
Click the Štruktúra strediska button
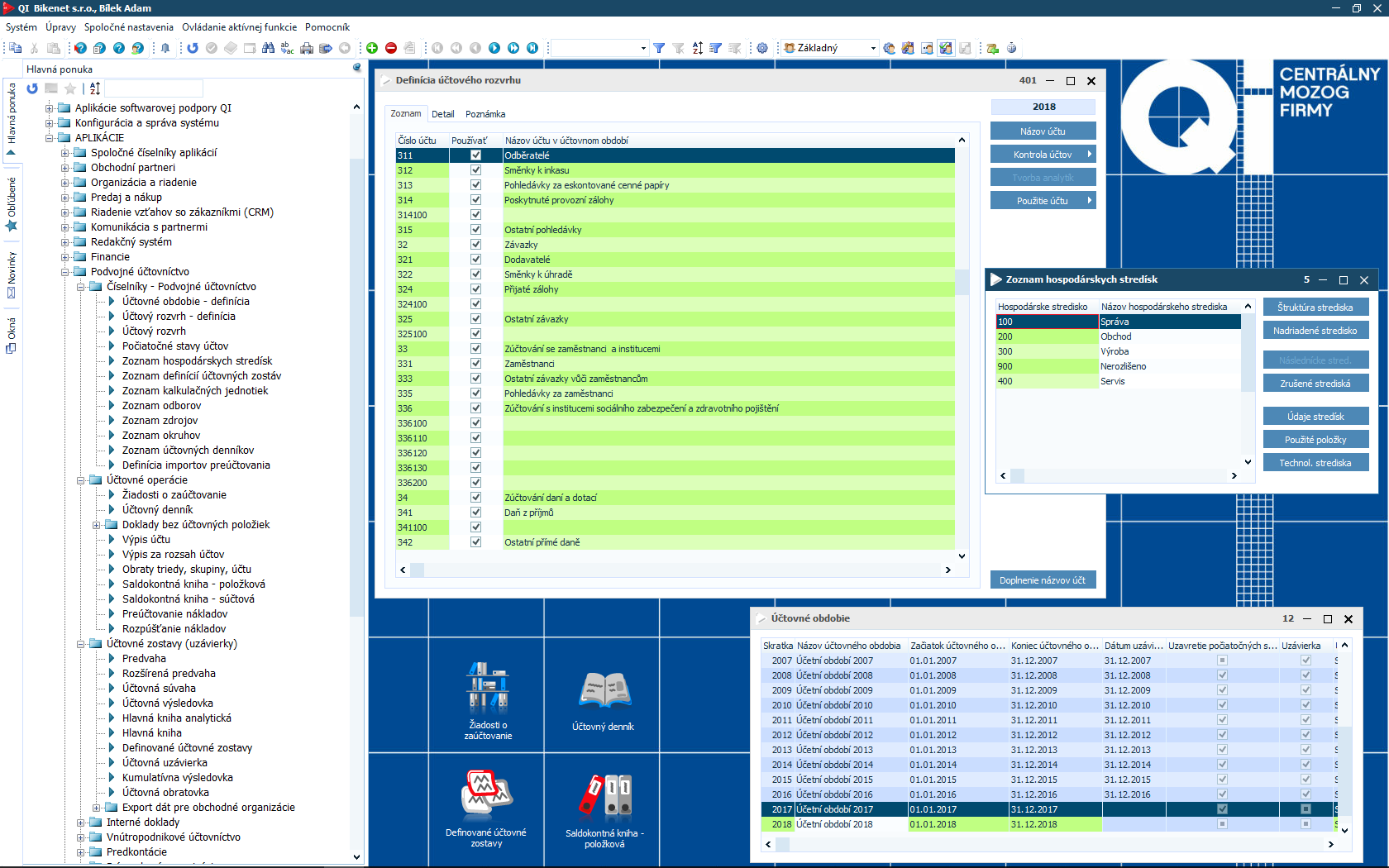pos(1315,308)
